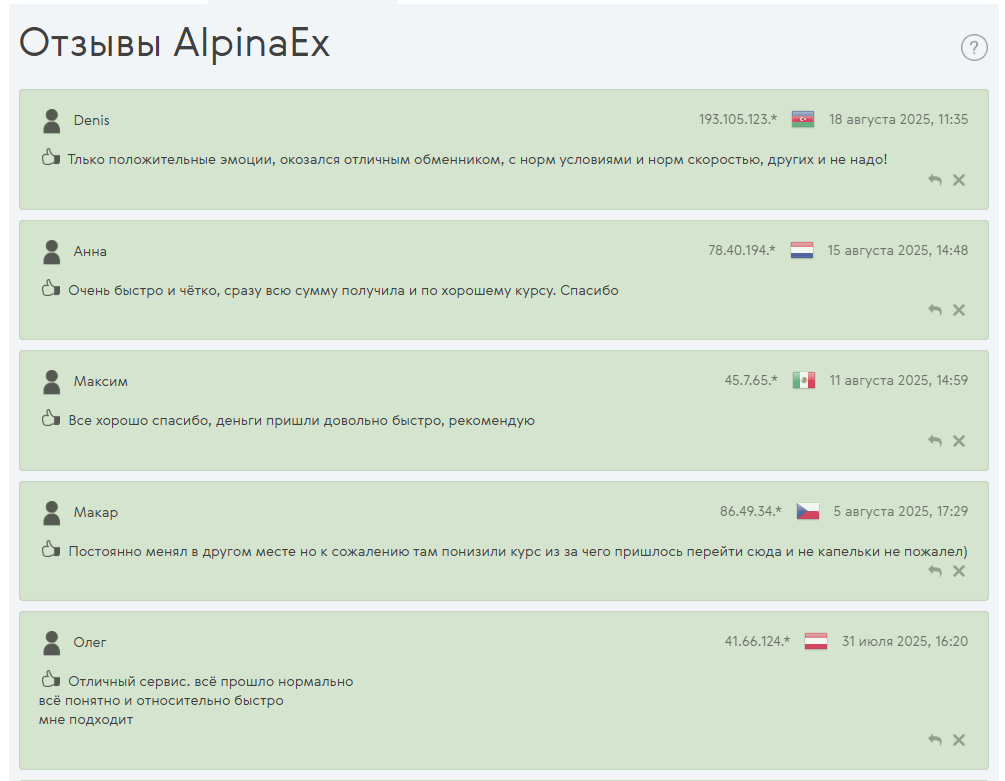Viewport: 1005px width, 781px height.
Task: Click the IP address 78.40.194.*
Action: coord(742,251)
